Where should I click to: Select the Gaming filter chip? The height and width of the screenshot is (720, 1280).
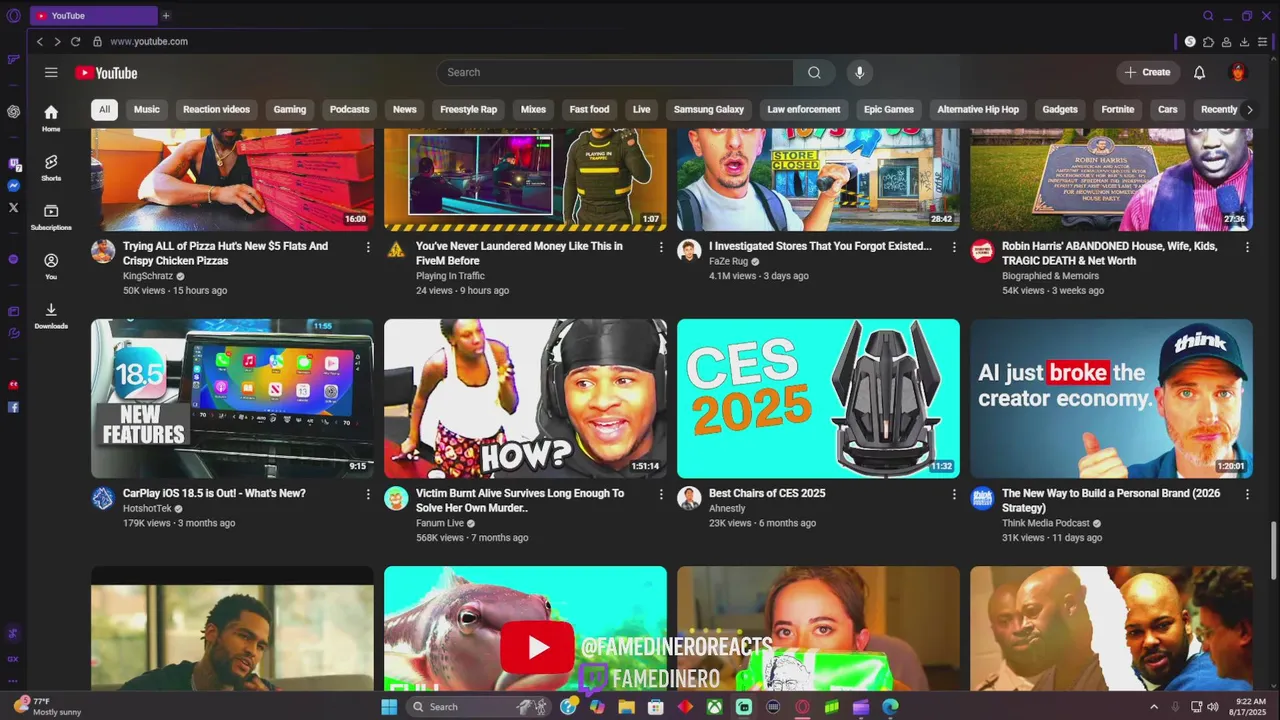click(290, 109)
